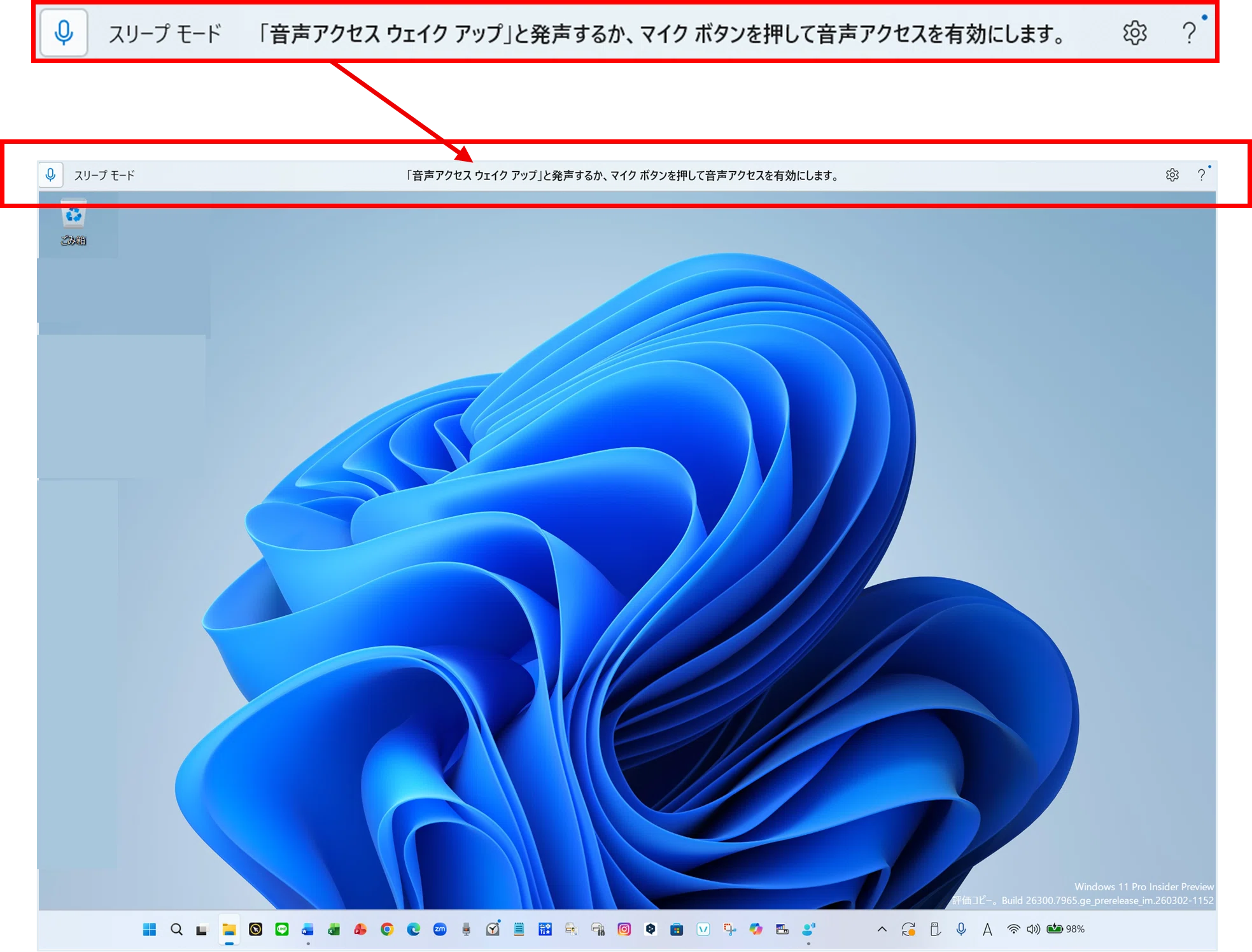Open PowerPoint from the taskbar
Image resolution: width=1252 pixels, height=952 pixels.
point(360,929)
